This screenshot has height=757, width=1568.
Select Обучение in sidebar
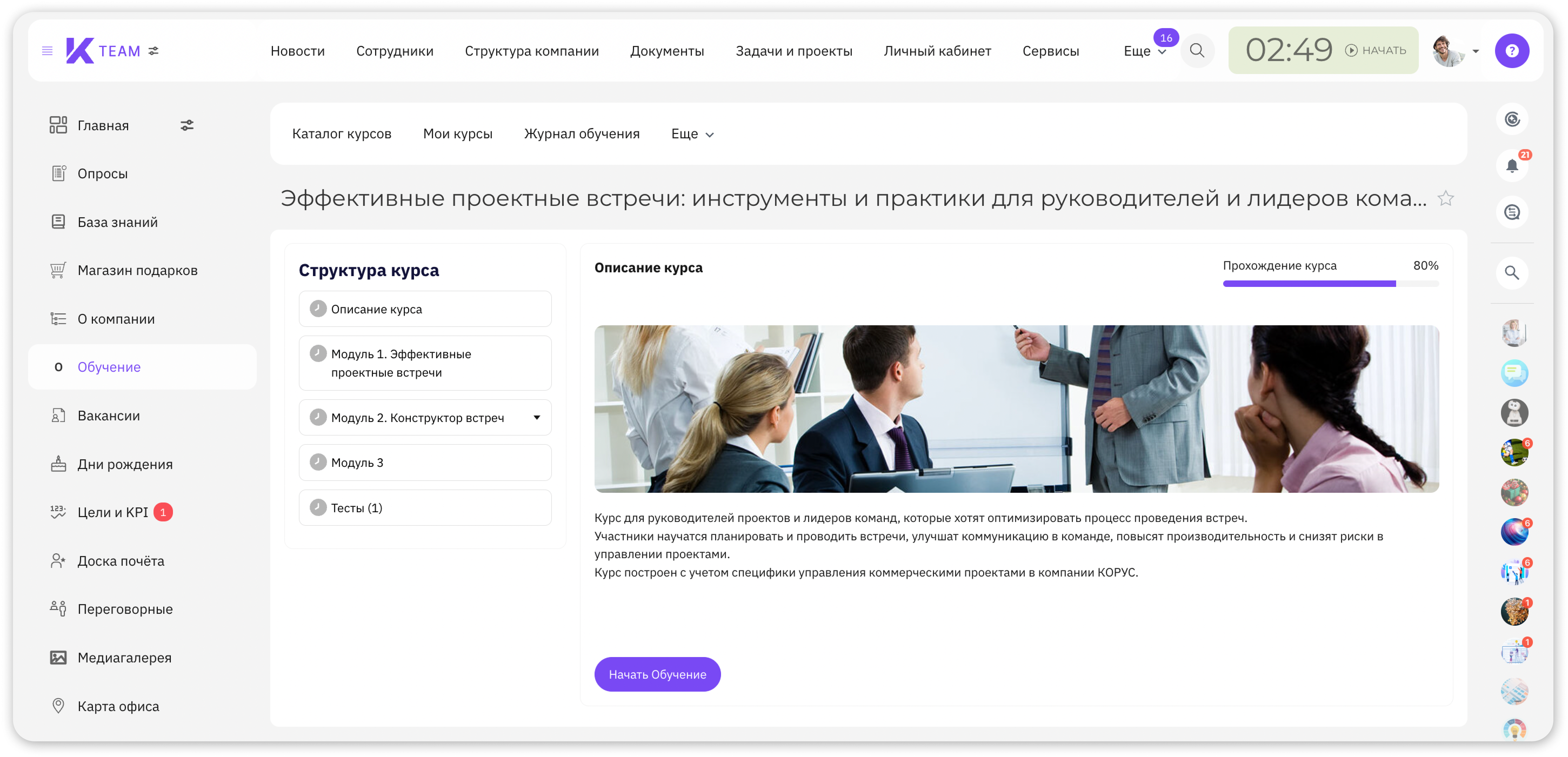click(142, 367)
